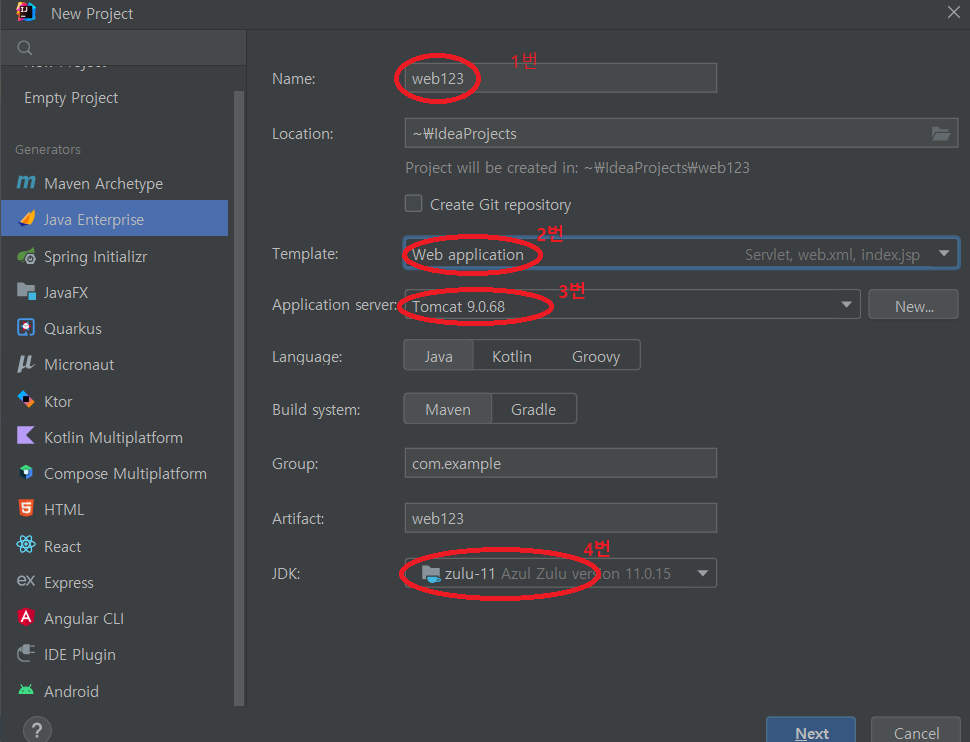The width and height of the screenshot is (970, 742).
Task: Click the Artifact input field
Action: [x=560, y=518]
